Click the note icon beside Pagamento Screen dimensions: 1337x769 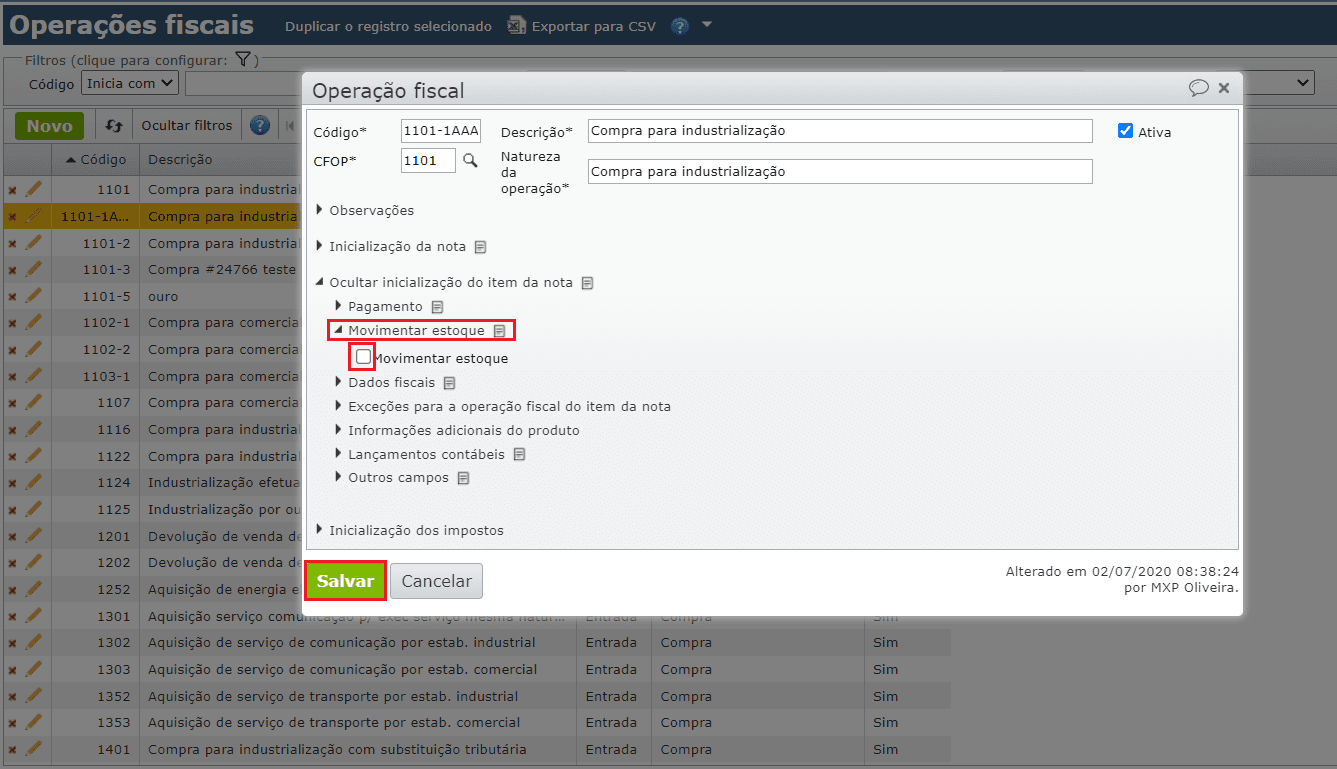437,307
